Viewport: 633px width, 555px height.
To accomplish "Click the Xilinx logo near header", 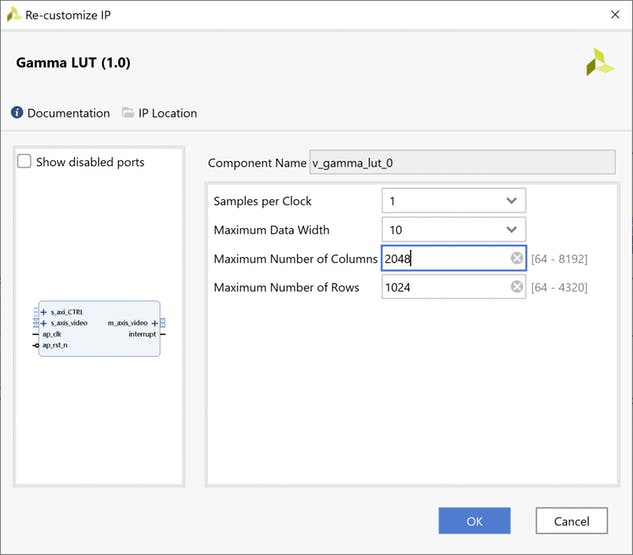I will click(x=600, y=62).
